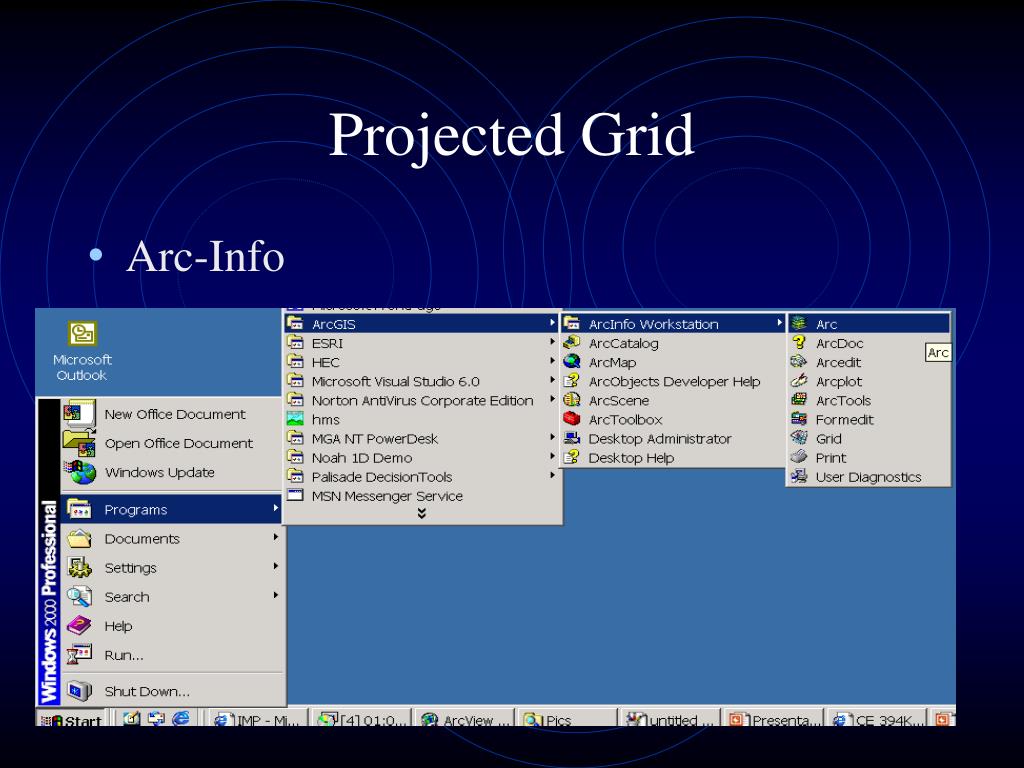Image resolution: width=1024 pixels, height=768 pixels.
Task: Expand the Settings submenu arrow
Action: pos(276,566)
